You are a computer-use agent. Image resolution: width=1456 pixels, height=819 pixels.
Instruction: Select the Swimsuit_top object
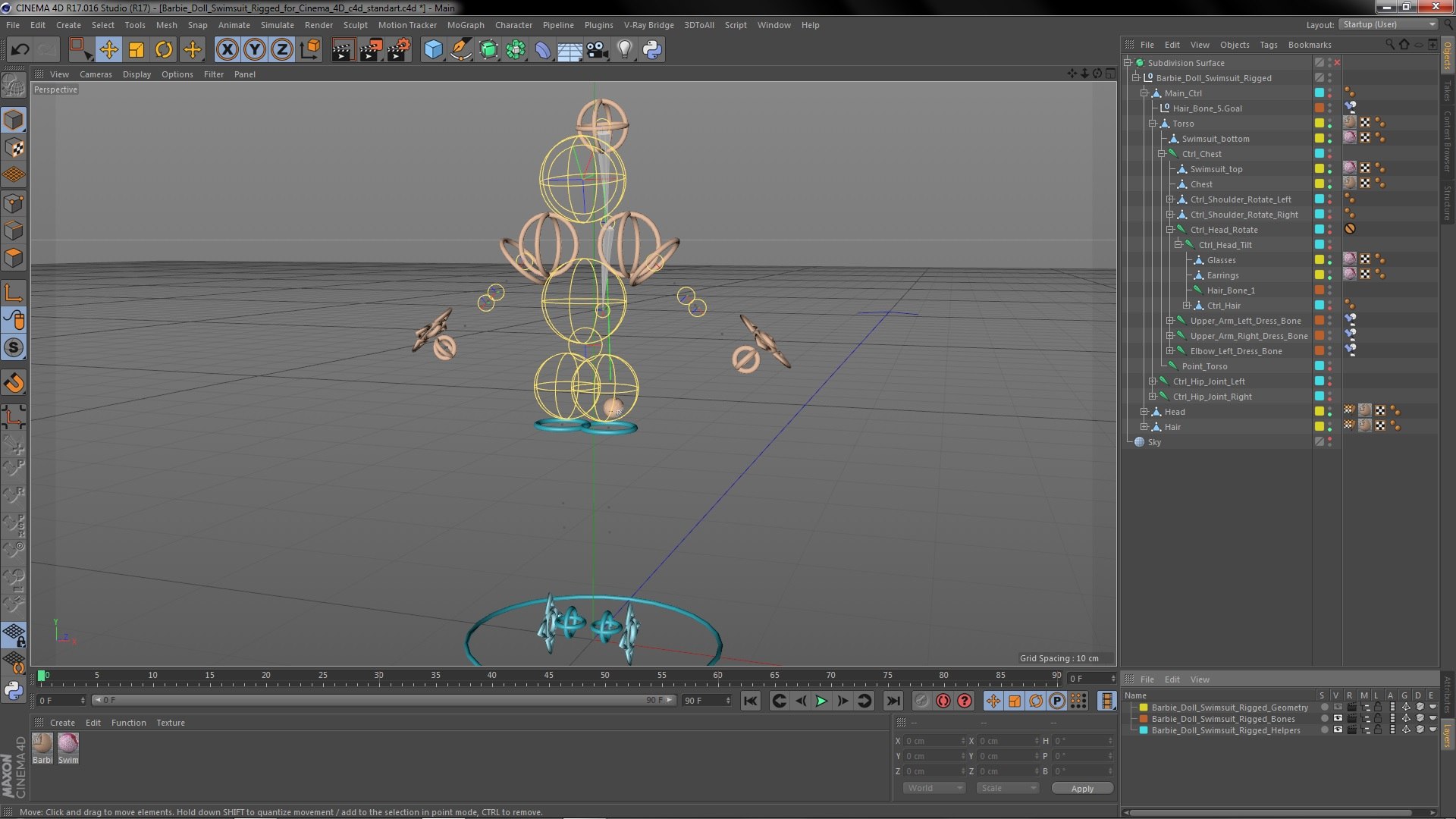[1216, 169]
